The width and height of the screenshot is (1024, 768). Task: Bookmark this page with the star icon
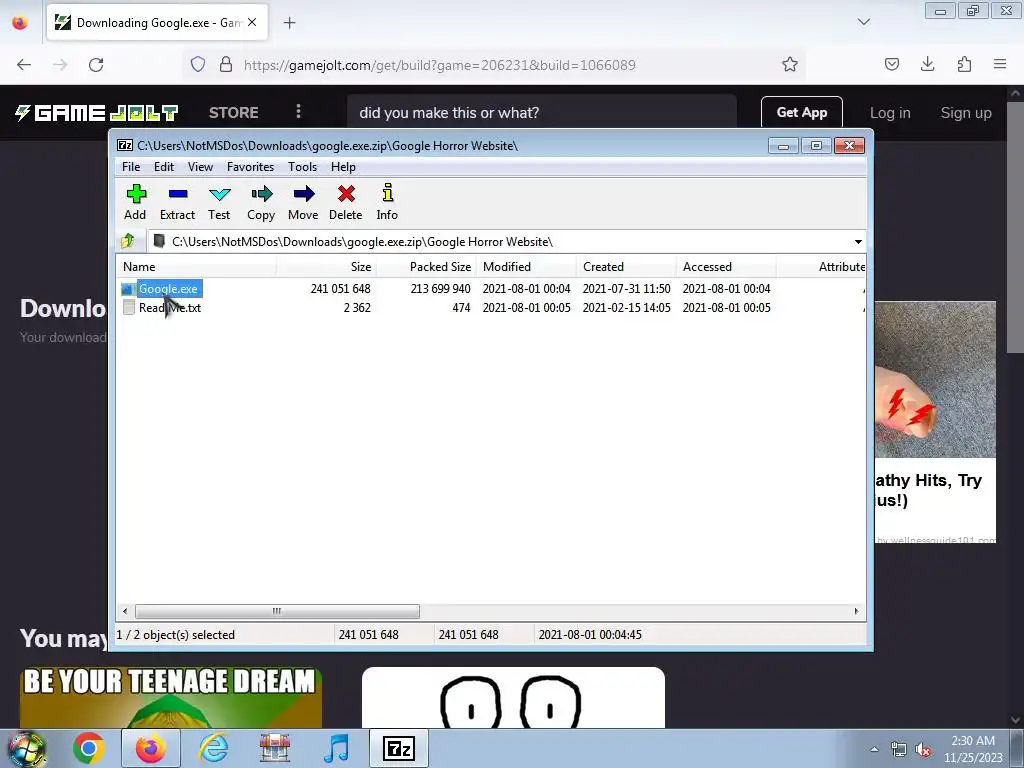click(x=790, y=65)
